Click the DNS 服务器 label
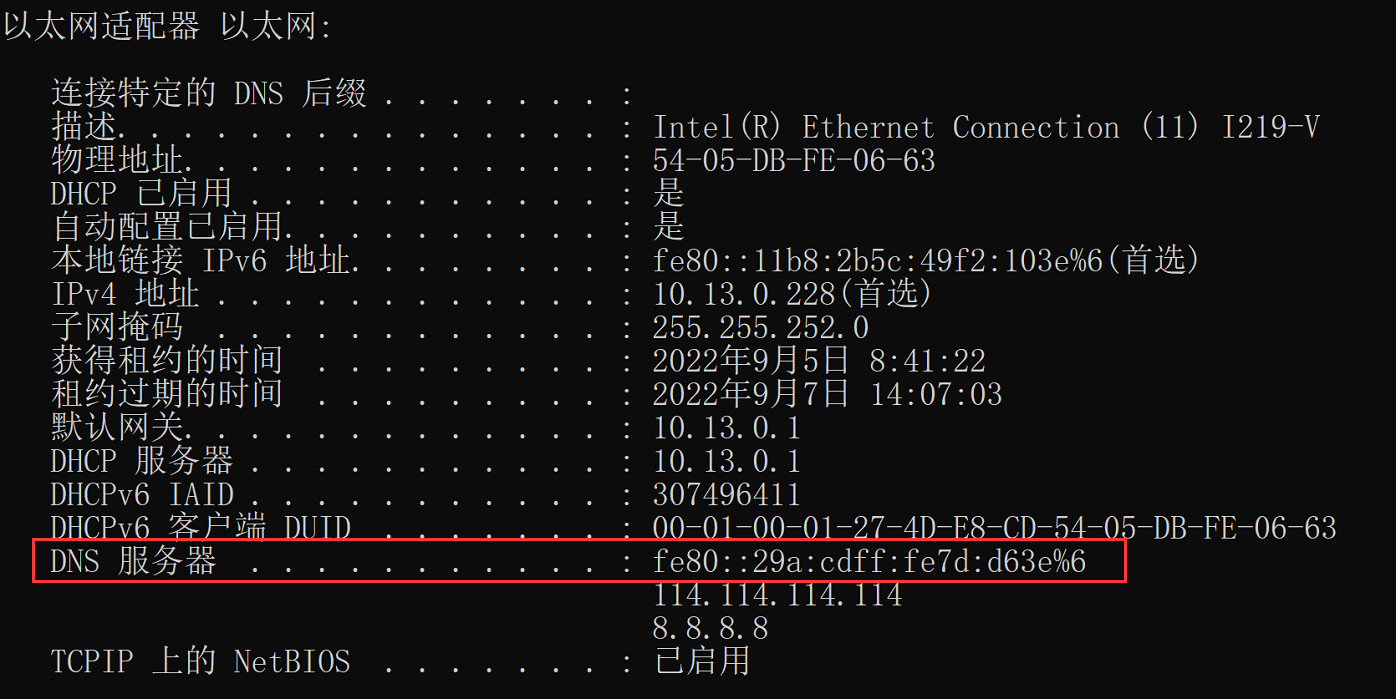This screenshot has height=699, width=1397. point(134,562)
